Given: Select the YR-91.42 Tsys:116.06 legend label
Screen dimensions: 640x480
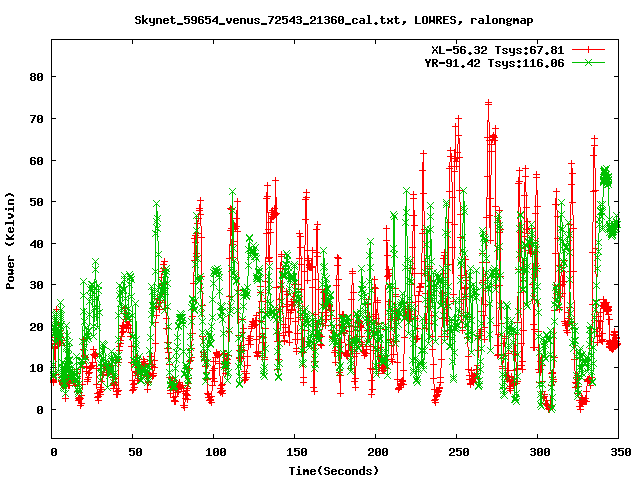Looking at the screenshot, I should coord(494,63).
